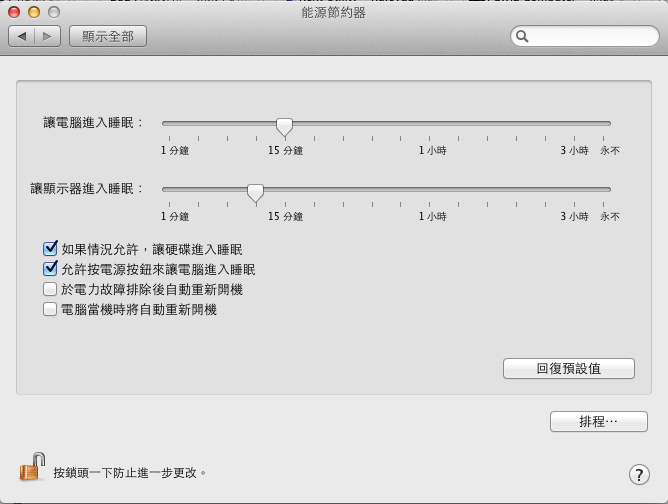Screen dimensions: 668x504
Task: Click the back navigation arrow
Action: click(22, 37)
